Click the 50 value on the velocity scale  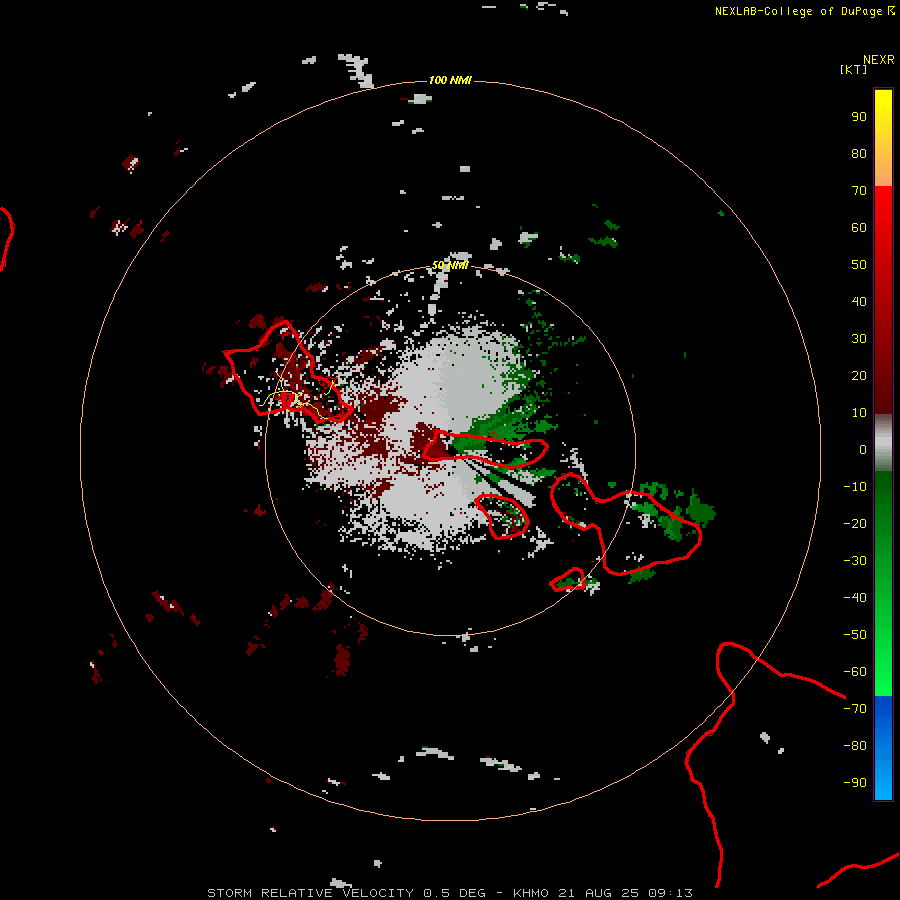coord(859,265)
